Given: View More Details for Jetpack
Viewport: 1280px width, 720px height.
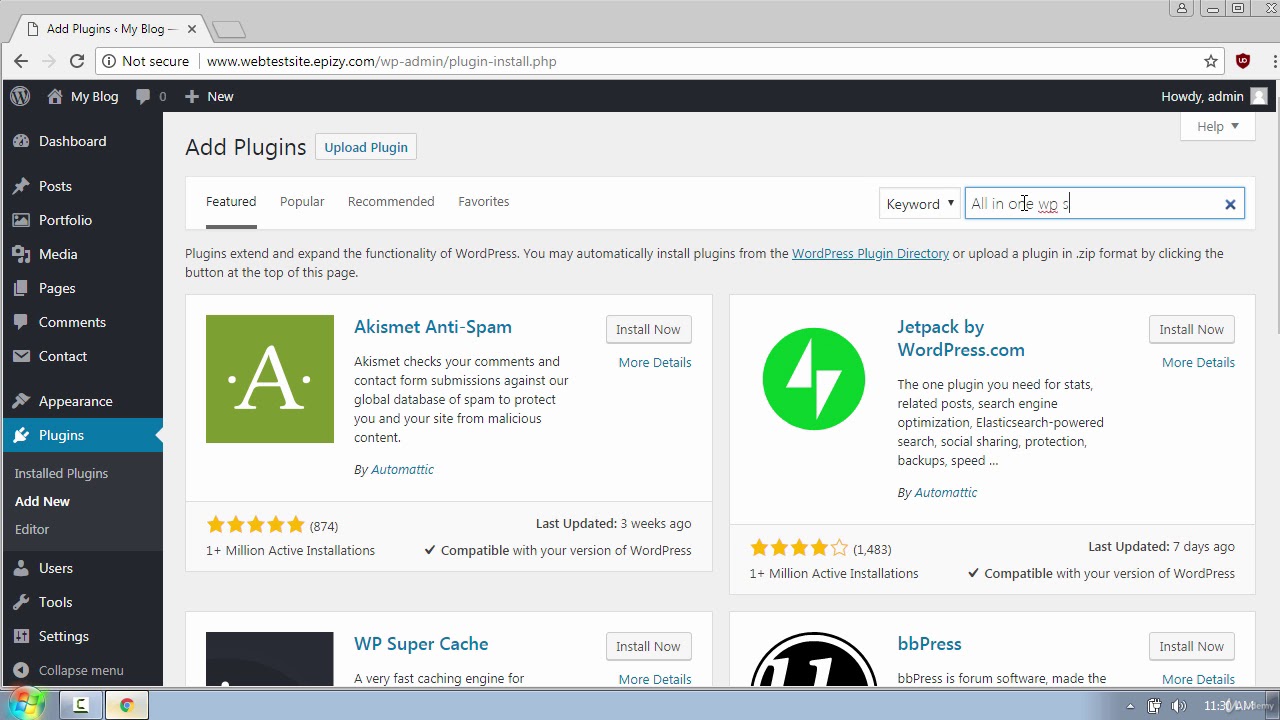Looking at the screenshot, I should 1198,362.
